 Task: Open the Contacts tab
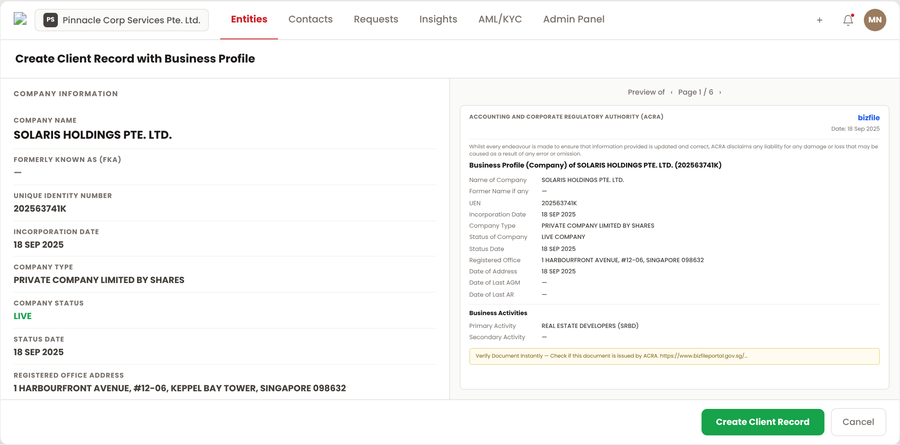coord(311,20)
